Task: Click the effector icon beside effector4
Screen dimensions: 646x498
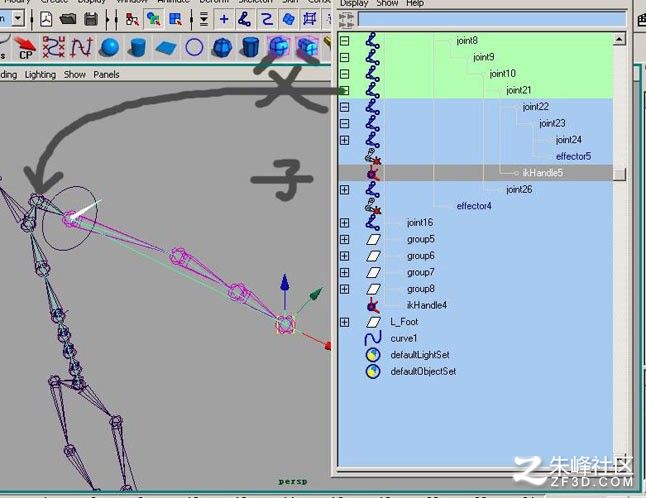Action: (x=372, y=206)
